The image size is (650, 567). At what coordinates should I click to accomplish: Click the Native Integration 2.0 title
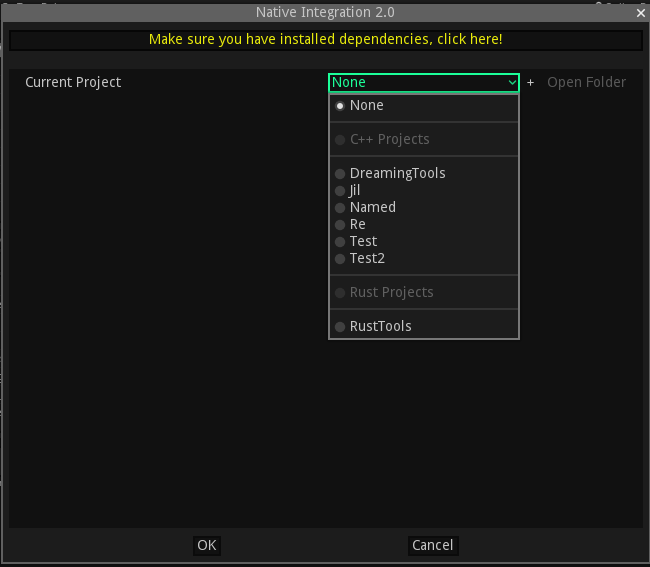click(325, 12)
